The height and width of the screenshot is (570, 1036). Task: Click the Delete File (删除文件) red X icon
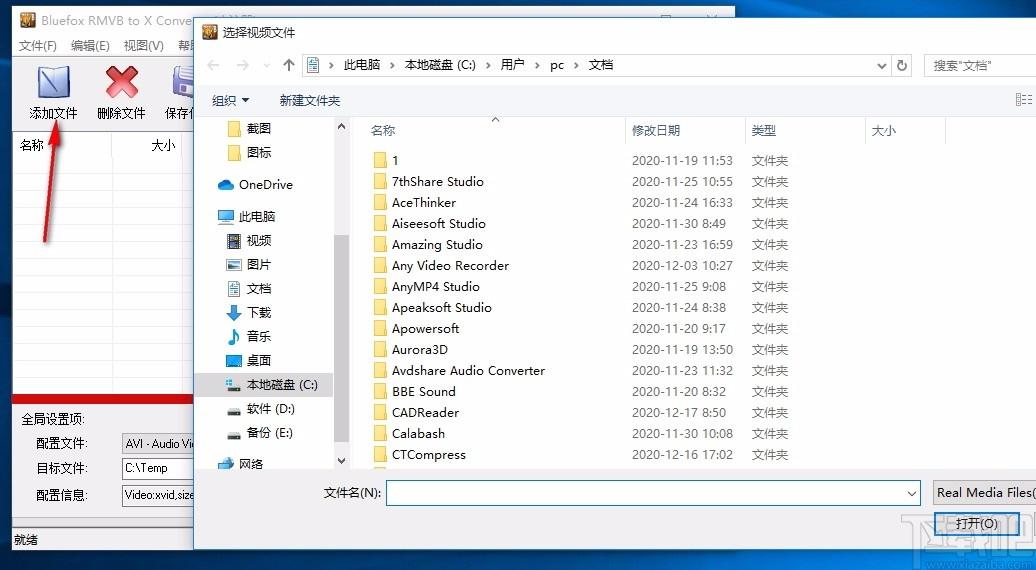point(122,83)
